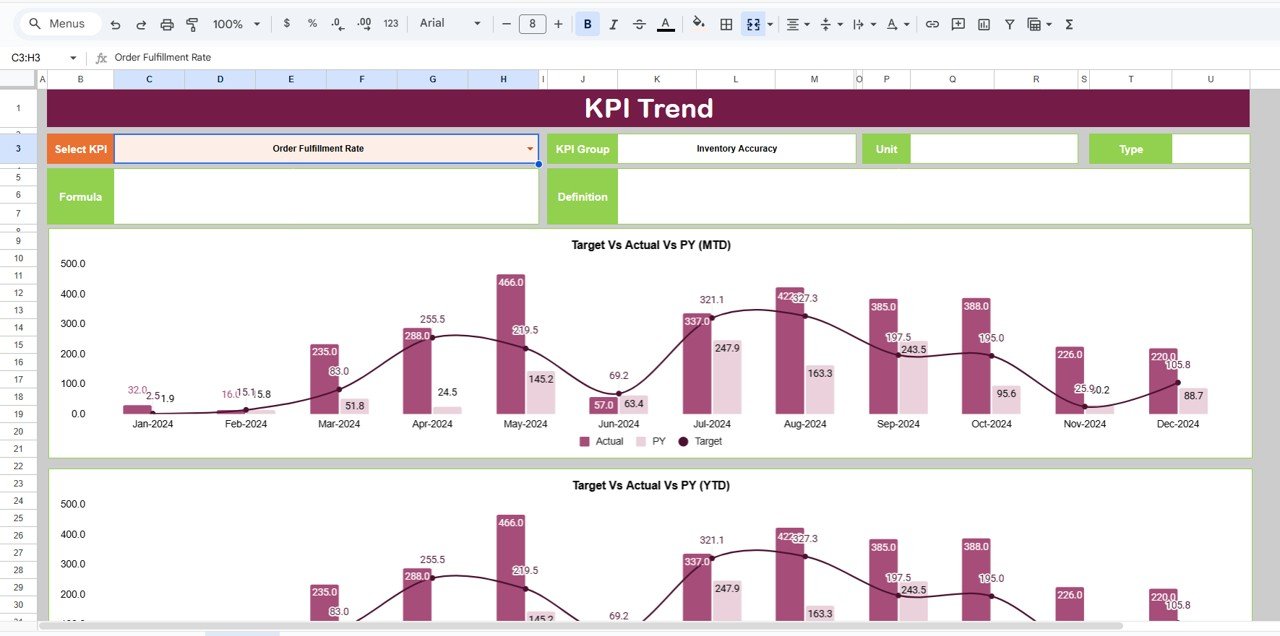Click the Name box showing C3:H3

click(x=30, y=57)
